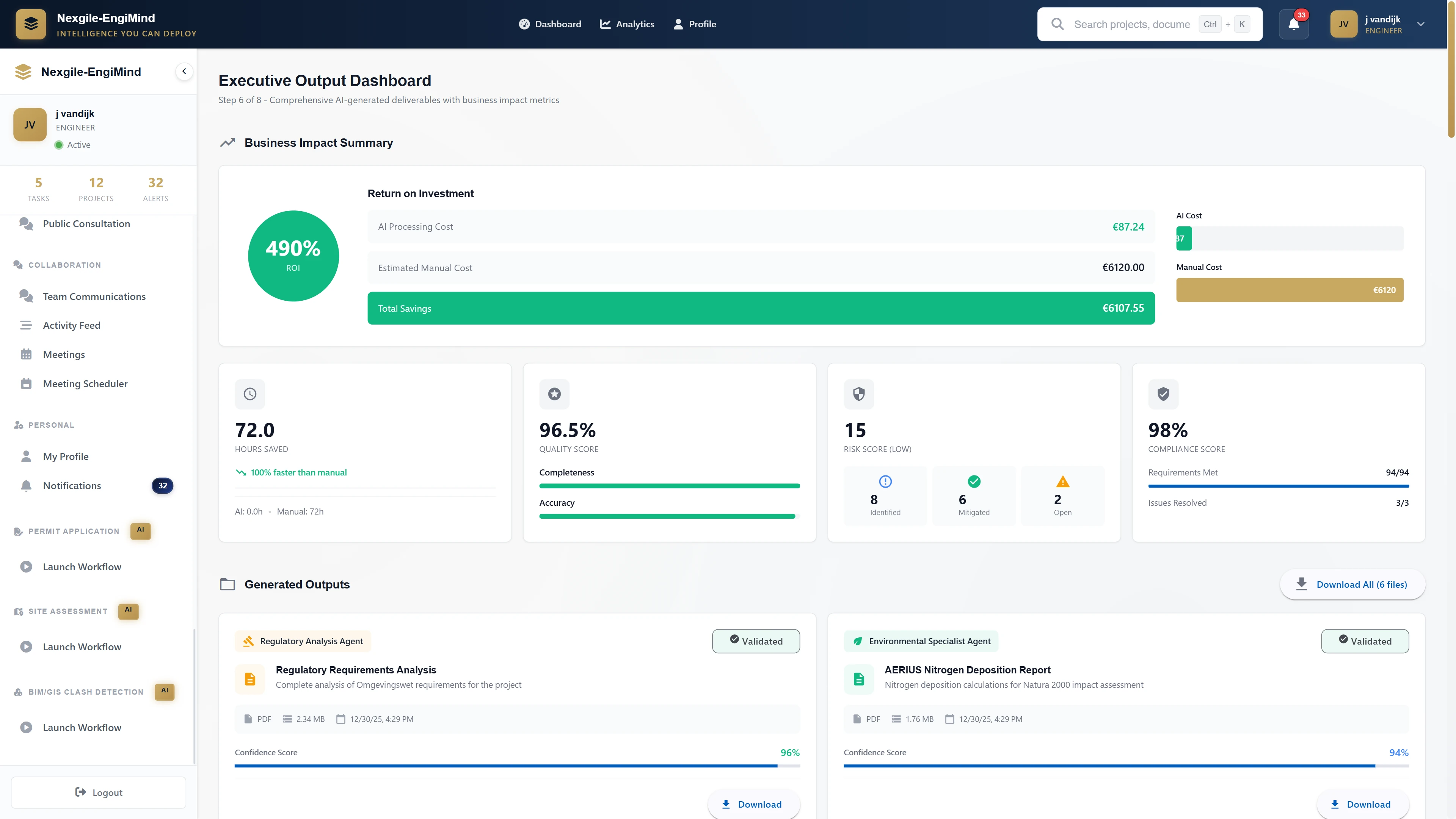
Task: Click the search magnifier icon
Action: pyautogui.click(x=1057, y=24)
